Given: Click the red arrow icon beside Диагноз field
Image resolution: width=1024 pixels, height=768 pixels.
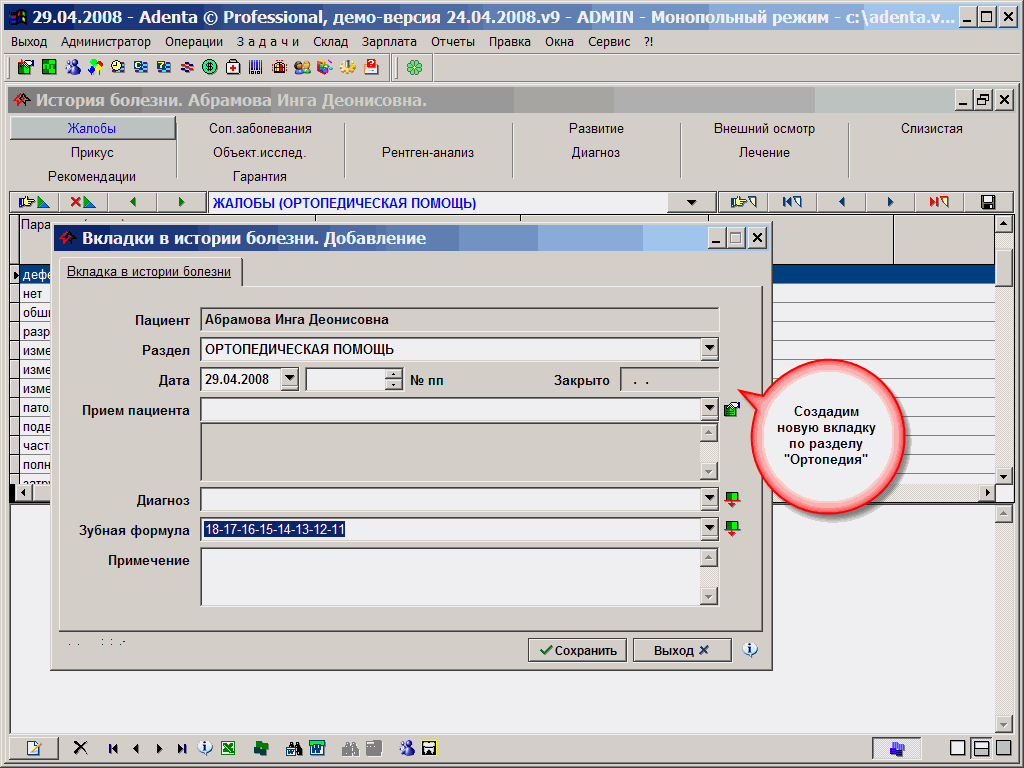Looking at the screenshot, I should click(x=732, y=499).
